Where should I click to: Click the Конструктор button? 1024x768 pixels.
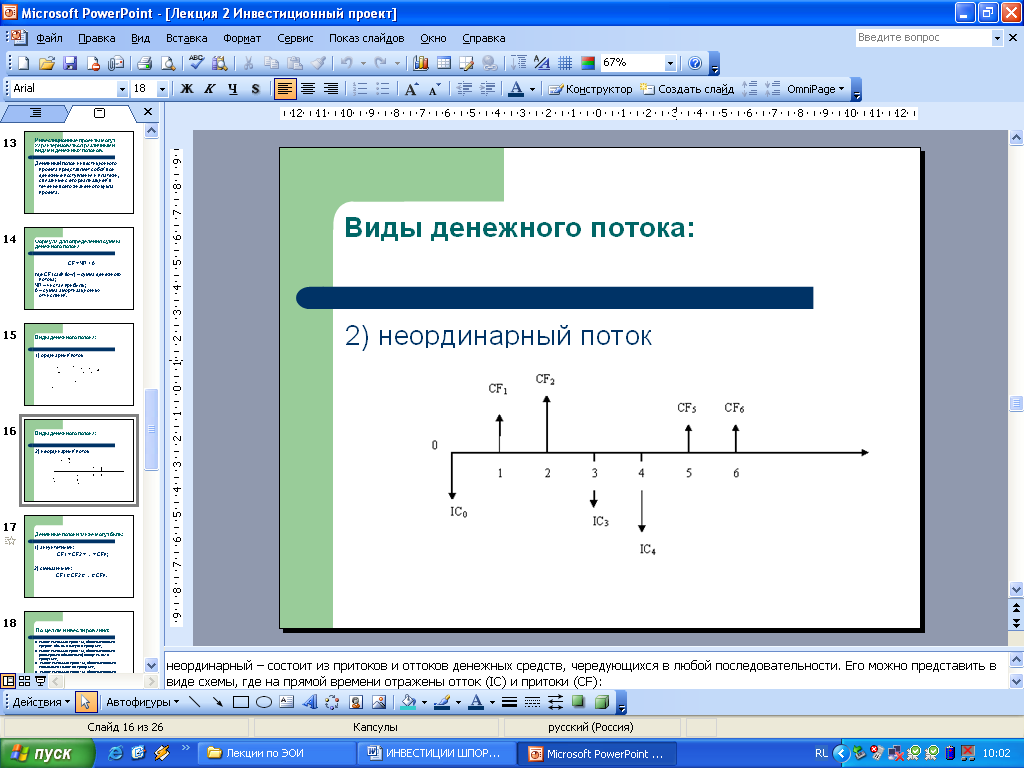click(x=590, y=89)
